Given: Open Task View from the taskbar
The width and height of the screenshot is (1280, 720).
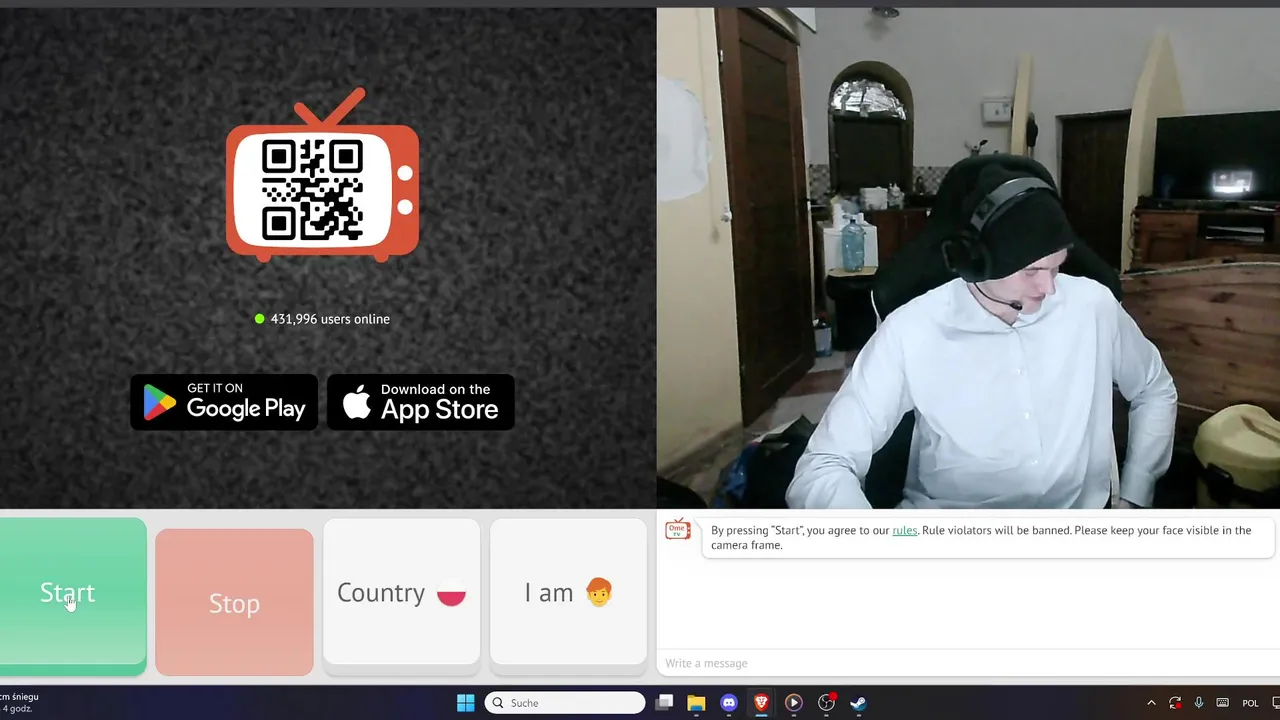Looking at the screenshot, I should (x=664, y=703).
